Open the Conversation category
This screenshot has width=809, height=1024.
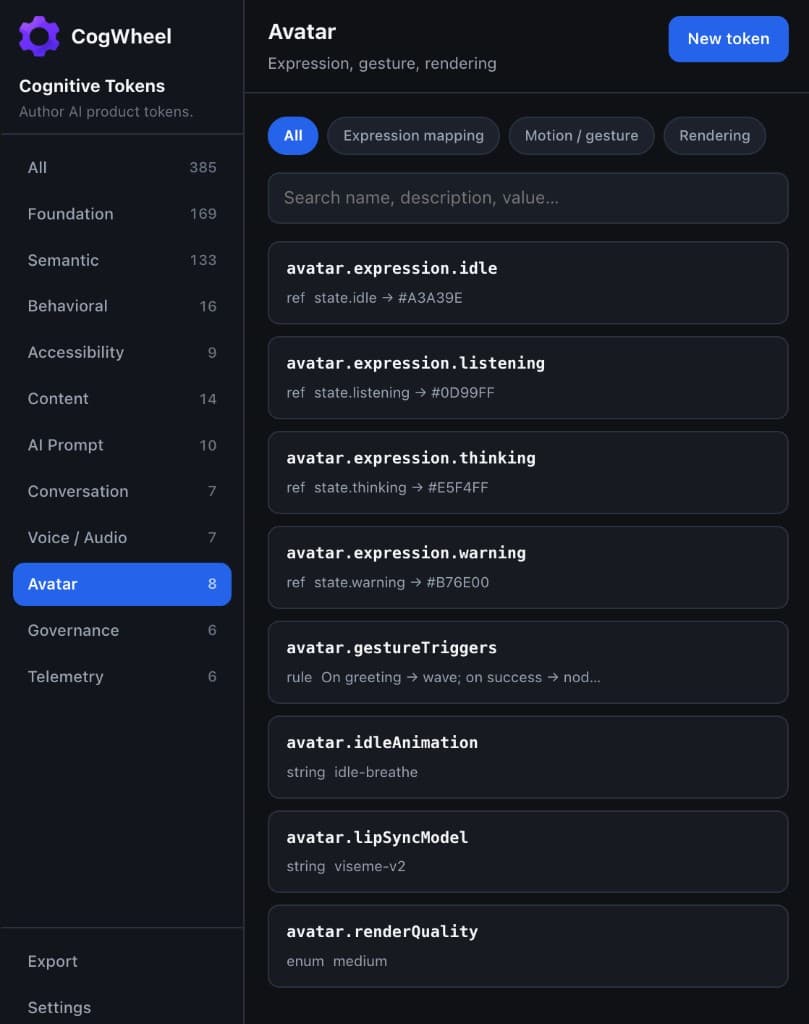click(122, 492)
